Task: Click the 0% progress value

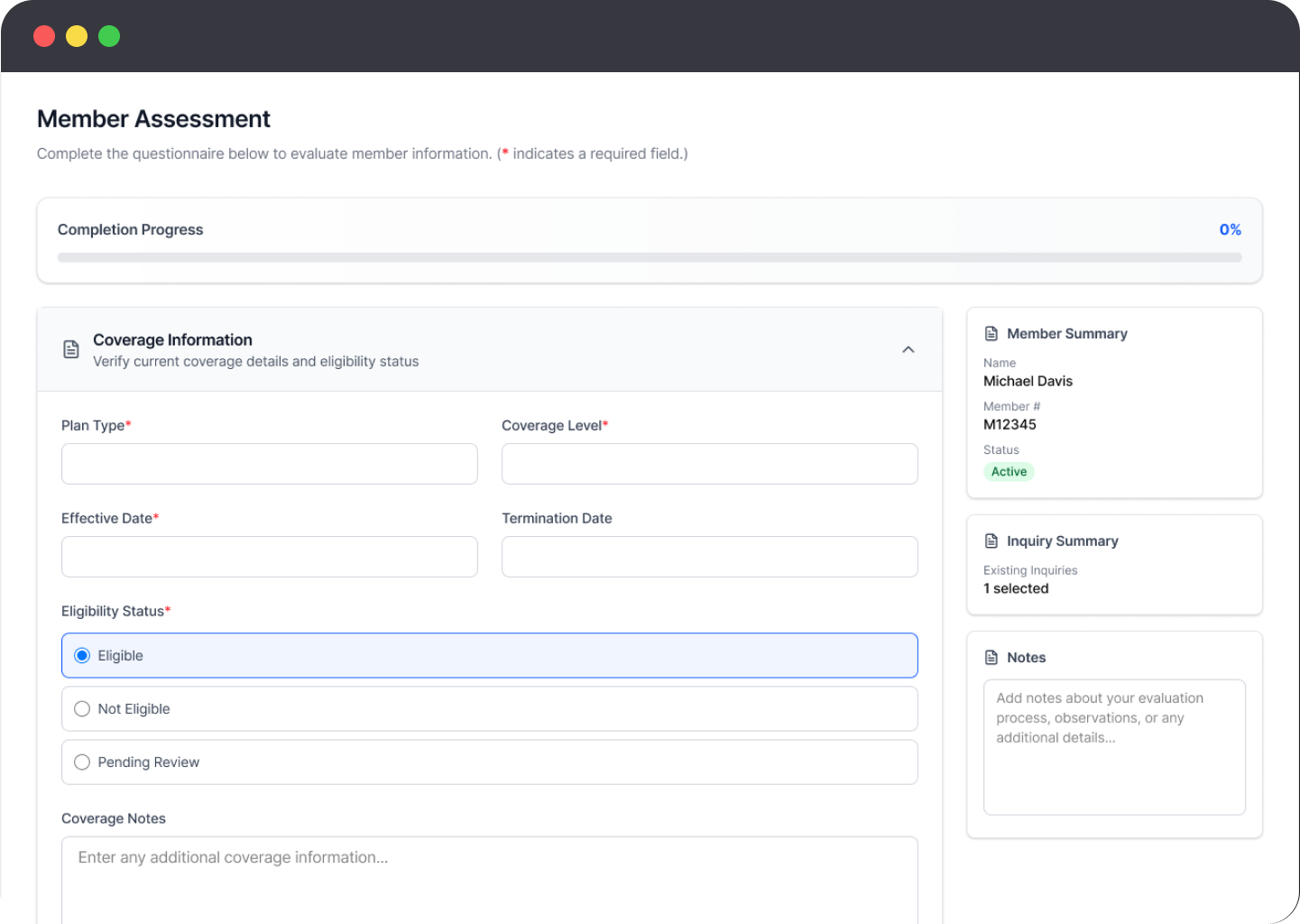Action: click(x=1231, y=230)
